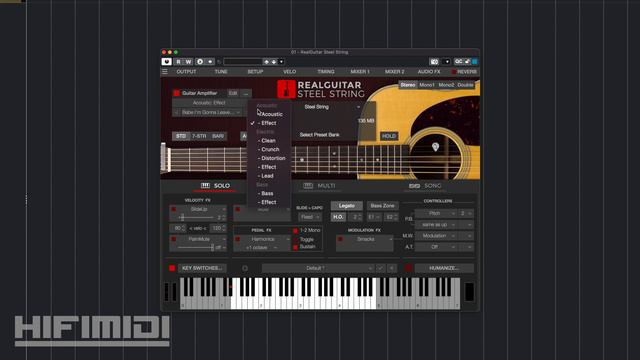Open the A.T. Off controller dropdown

tap(436, 247)
